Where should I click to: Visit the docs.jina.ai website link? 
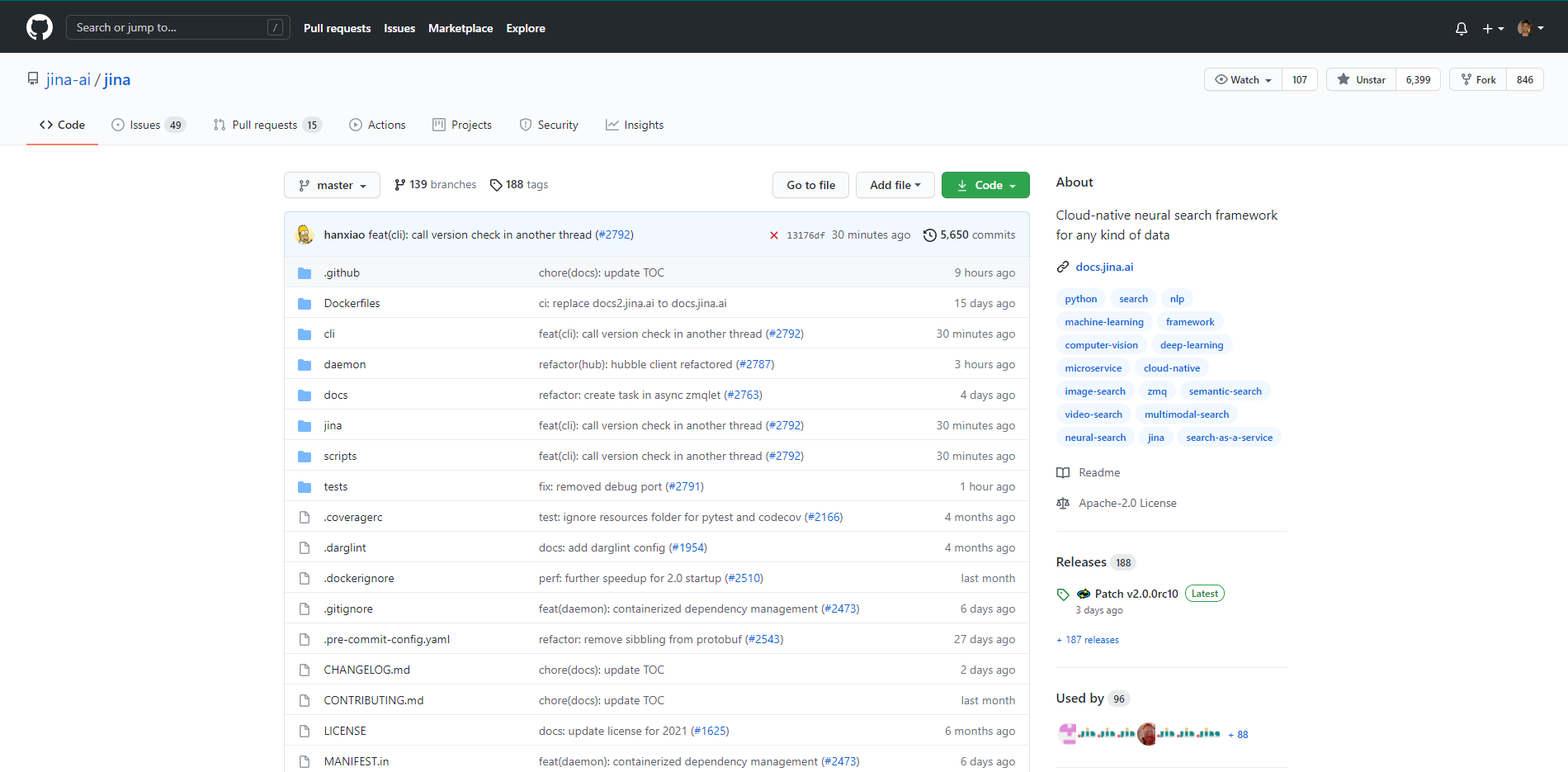(x=1104, y=267)
